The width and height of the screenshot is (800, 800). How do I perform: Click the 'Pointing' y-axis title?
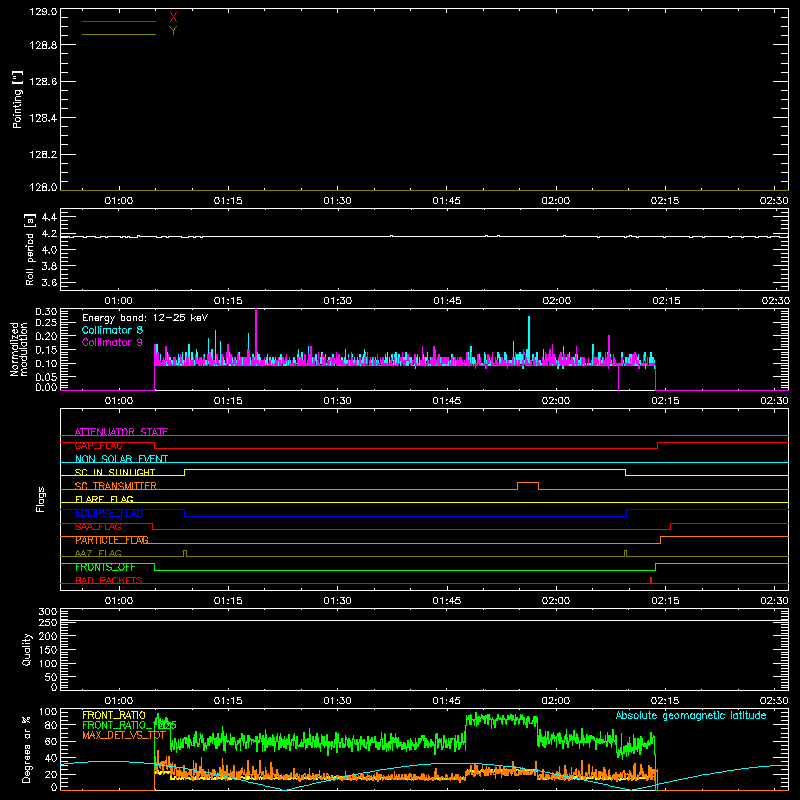(x=17, y=99)
